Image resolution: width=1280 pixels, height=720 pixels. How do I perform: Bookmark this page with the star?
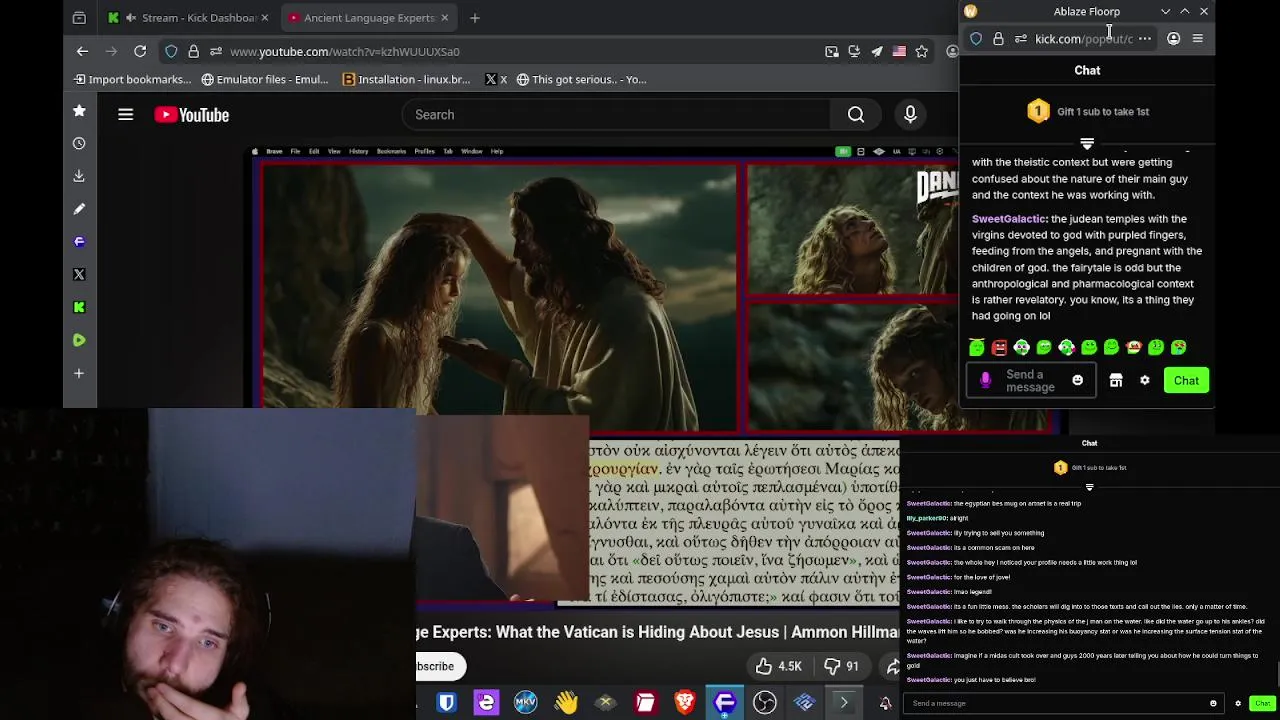pyautogui.click(x=922, y=51)
